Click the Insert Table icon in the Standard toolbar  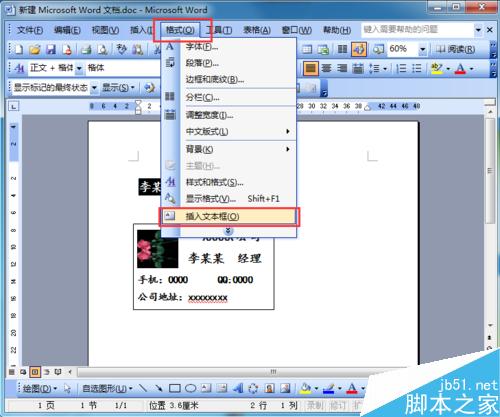click(x=307, y=49)
